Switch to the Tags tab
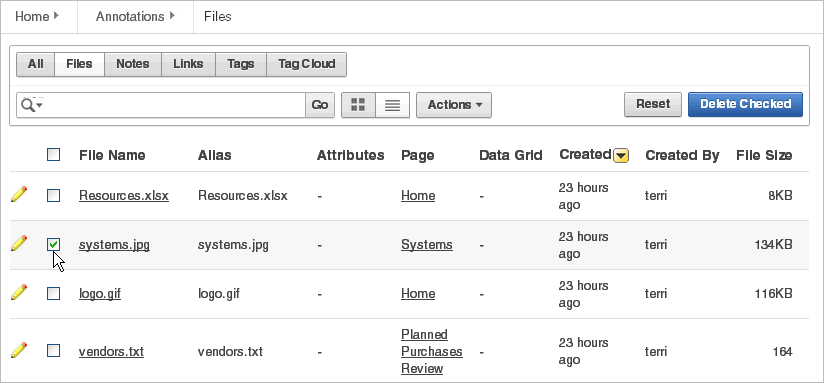 (241, 64)
